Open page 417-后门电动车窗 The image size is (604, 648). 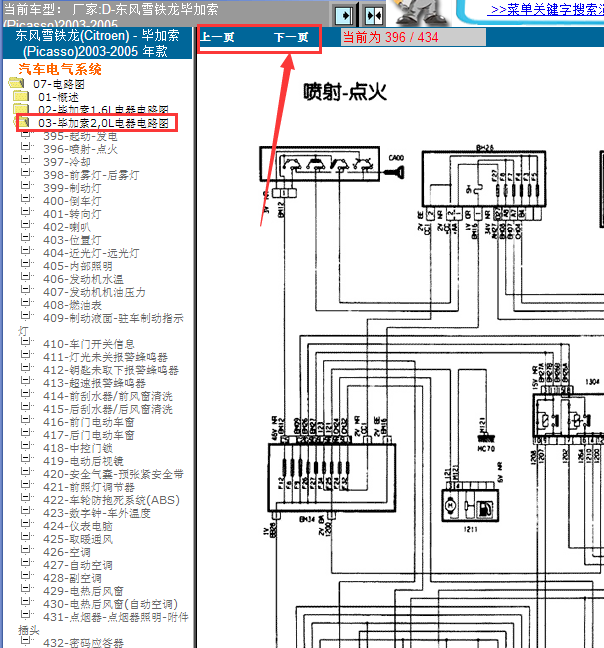pos(88,435)
